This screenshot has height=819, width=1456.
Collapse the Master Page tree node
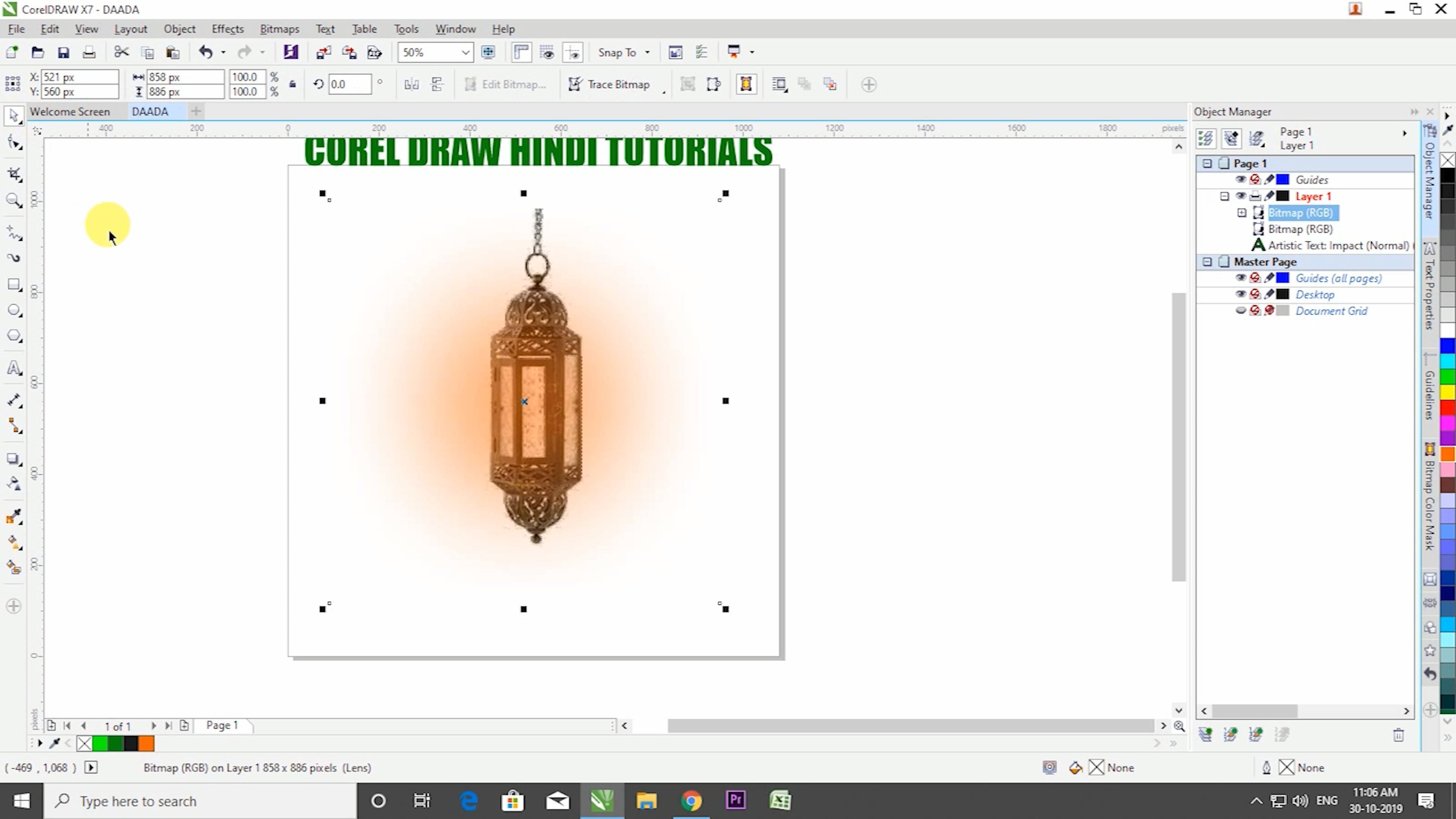1207,262
